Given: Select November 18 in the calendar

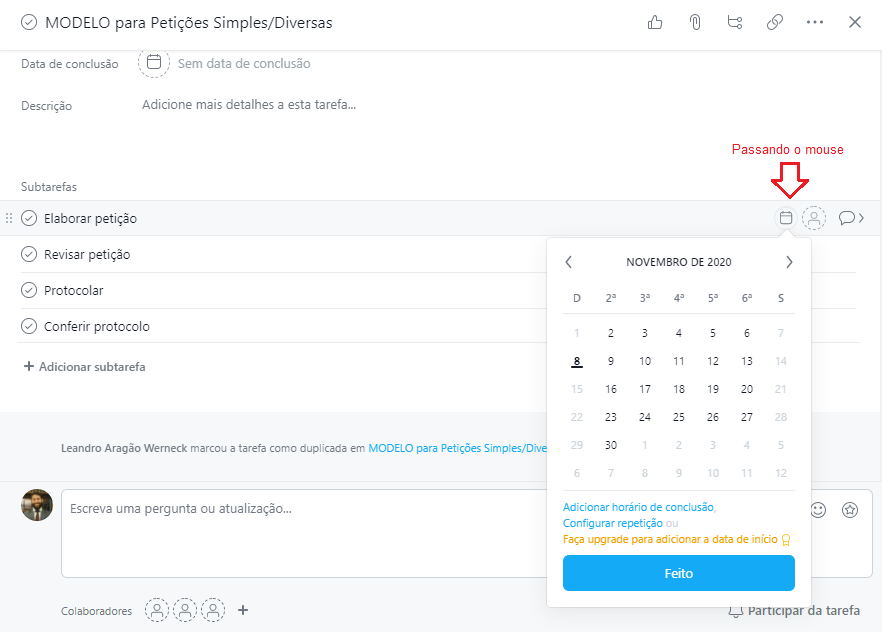Looking at the screenshot, I should (679, 390).
